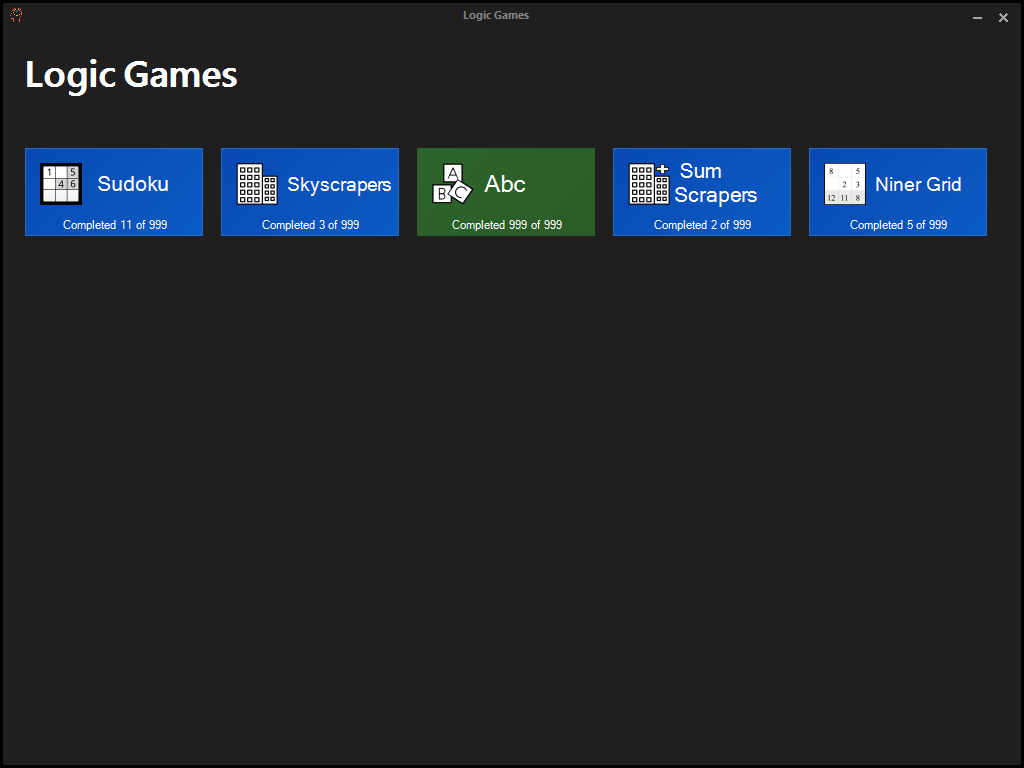The image size is (1024, 768).
Task: Open the Sudoku game title
Action: pyautogui.click(x=133, y=184)
